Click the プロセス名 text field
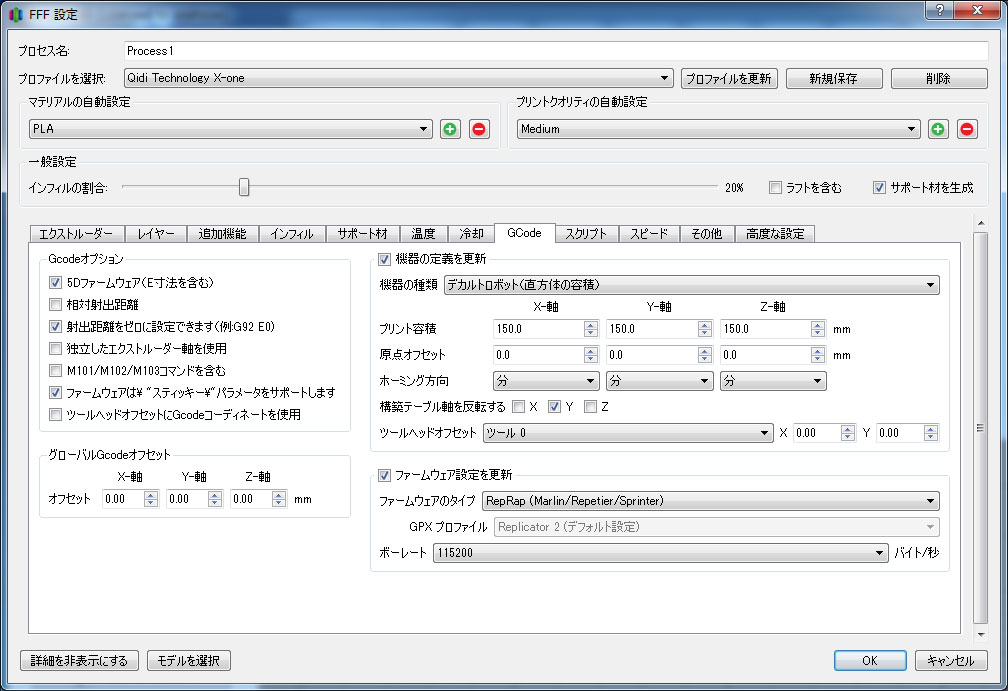 pyautogui.click(x=555, y=51)
